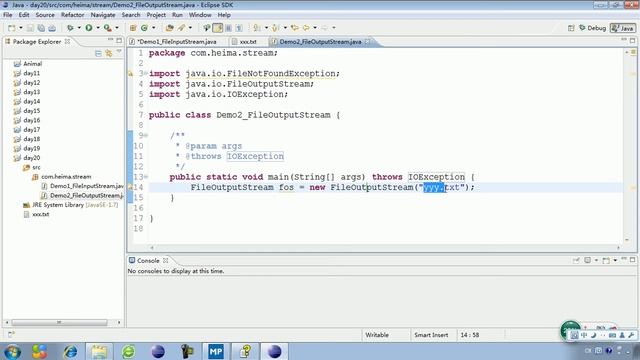Select the Java perspective button
The image size is (640, 360).
pos(623,28)
